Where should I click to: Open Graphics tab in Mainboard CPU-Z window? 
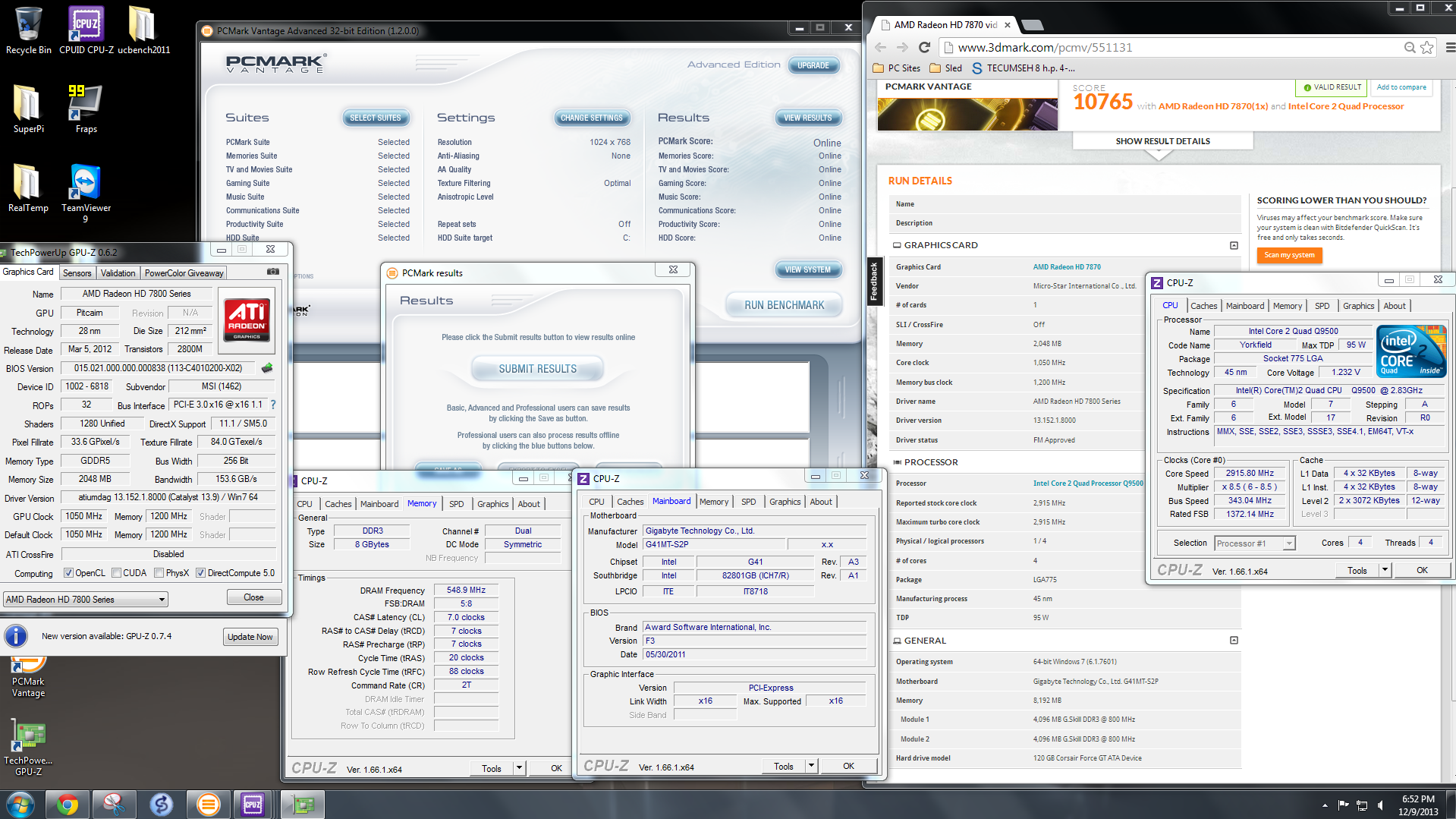785,502
